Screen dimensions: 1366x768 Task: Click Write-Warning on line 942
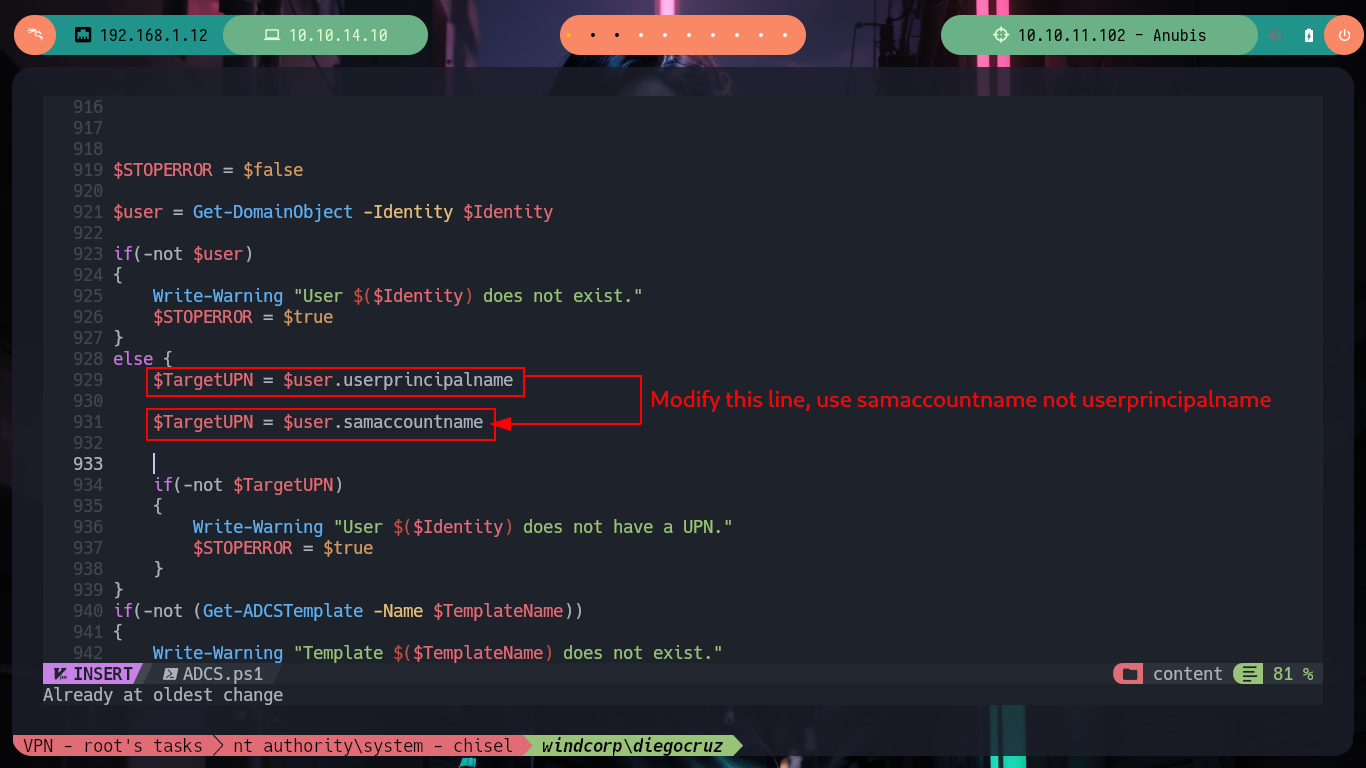[x=218, y=653]
